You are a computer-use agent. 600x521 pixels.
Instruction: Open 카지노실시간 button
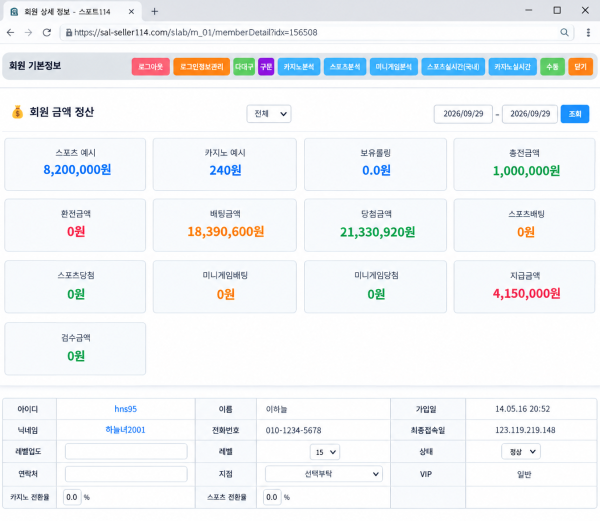tap(512, 67)
